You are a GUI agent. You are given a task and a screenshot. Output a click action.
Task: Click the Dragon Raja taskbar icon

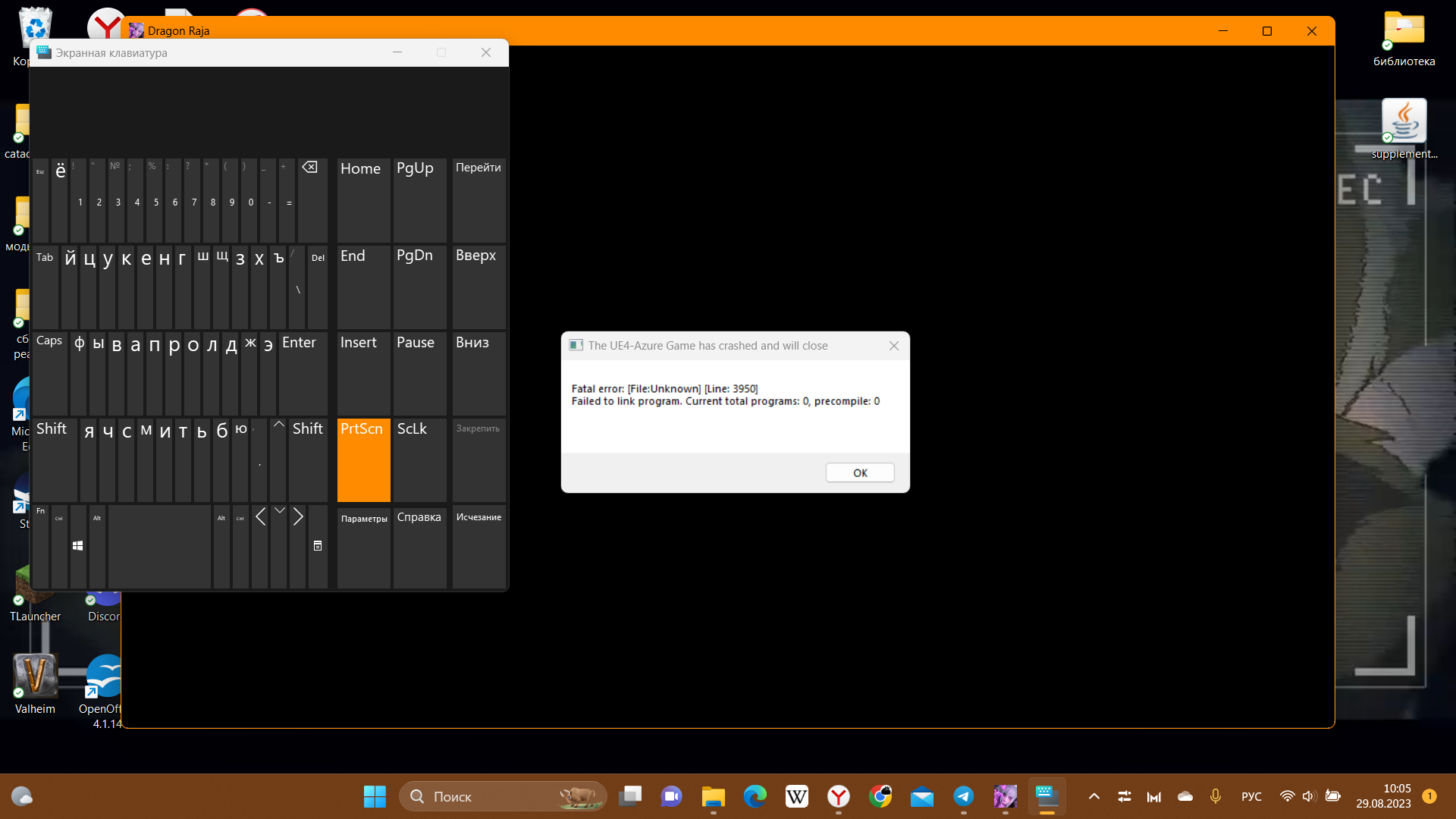(1005, 796)
